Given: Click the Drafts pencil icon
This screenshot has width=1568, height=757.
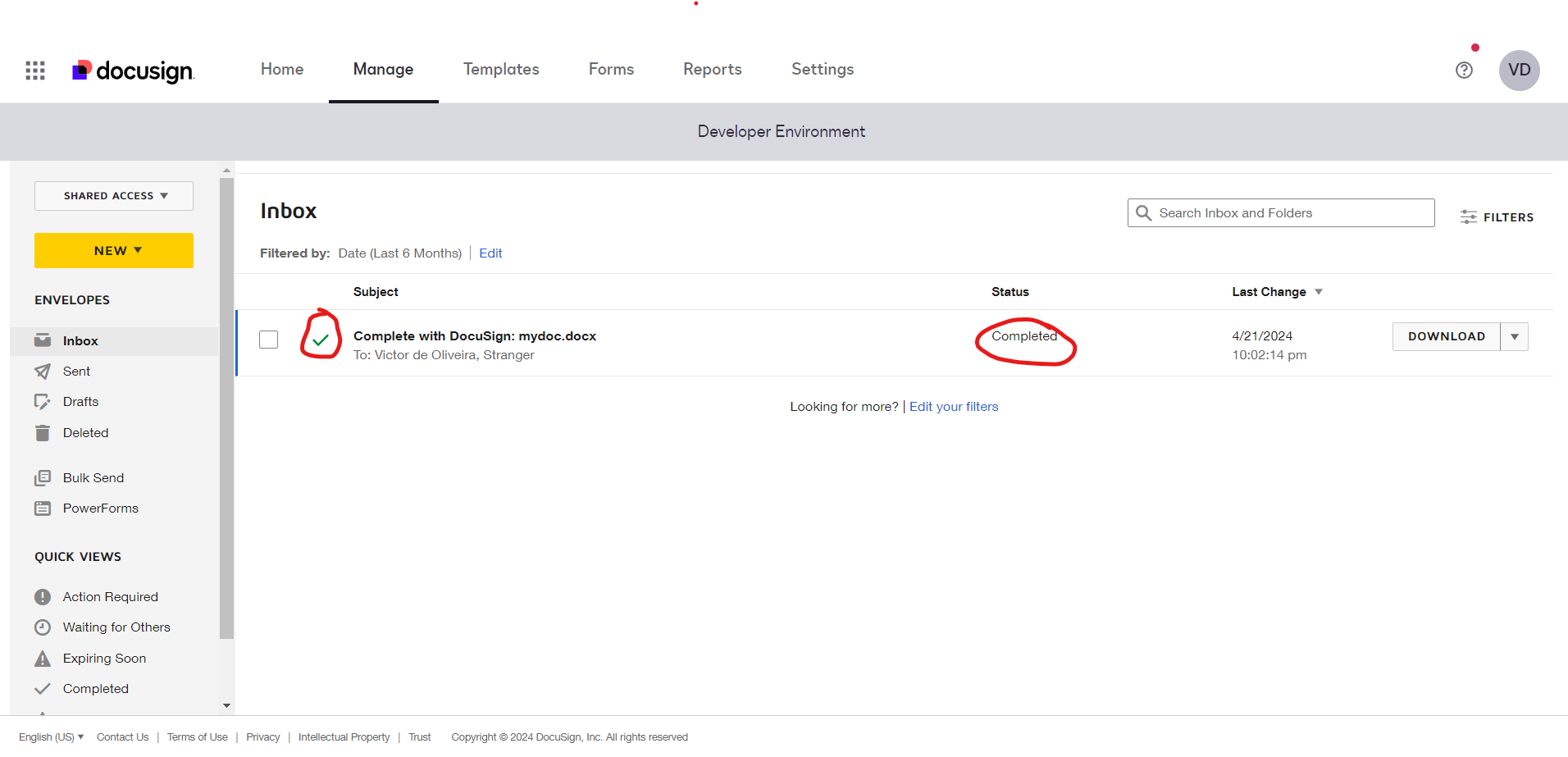Looking at the screenshot, I should [x=43, y=402].
